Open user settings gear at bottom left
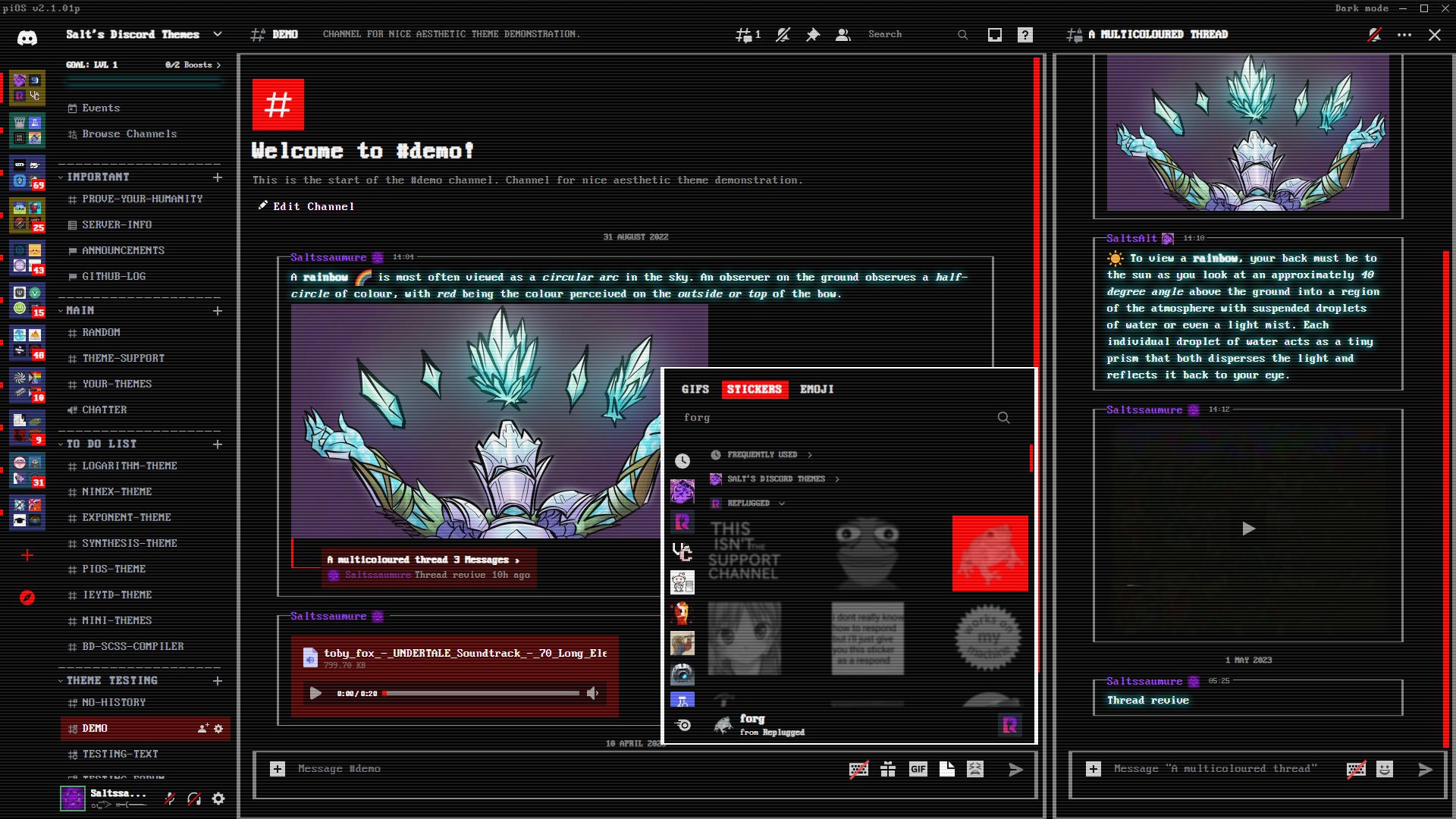The image size is (1456, 819). pos(218,799)
